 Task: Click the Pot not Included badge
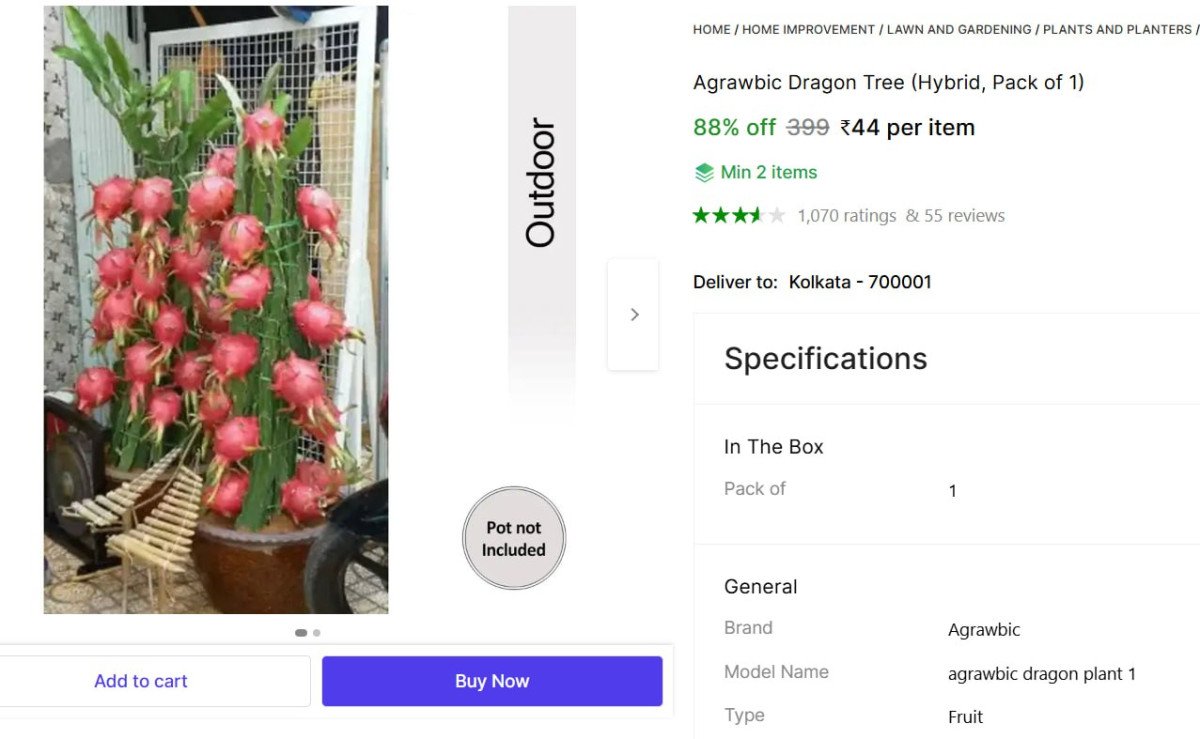point(514,538)
